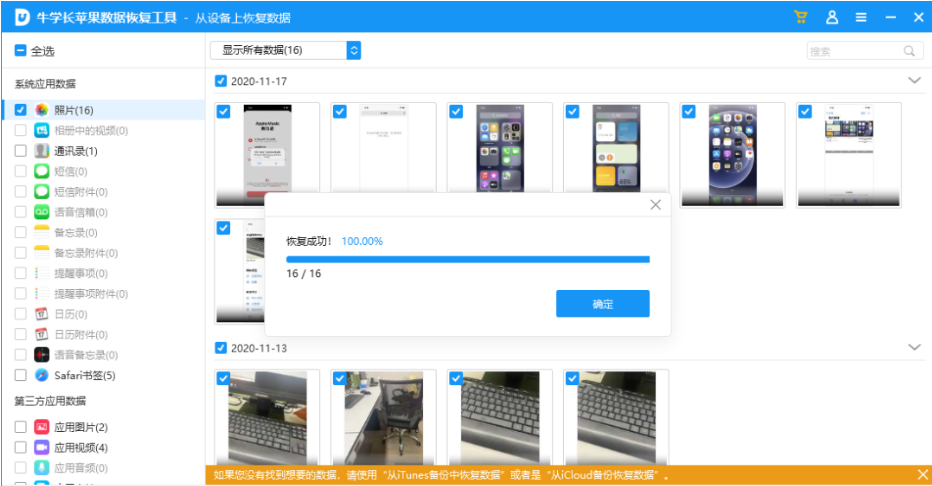This screenshot has width=932, height=486.
Task: Click the search magnifier icon
Action: tap(909, 51)
